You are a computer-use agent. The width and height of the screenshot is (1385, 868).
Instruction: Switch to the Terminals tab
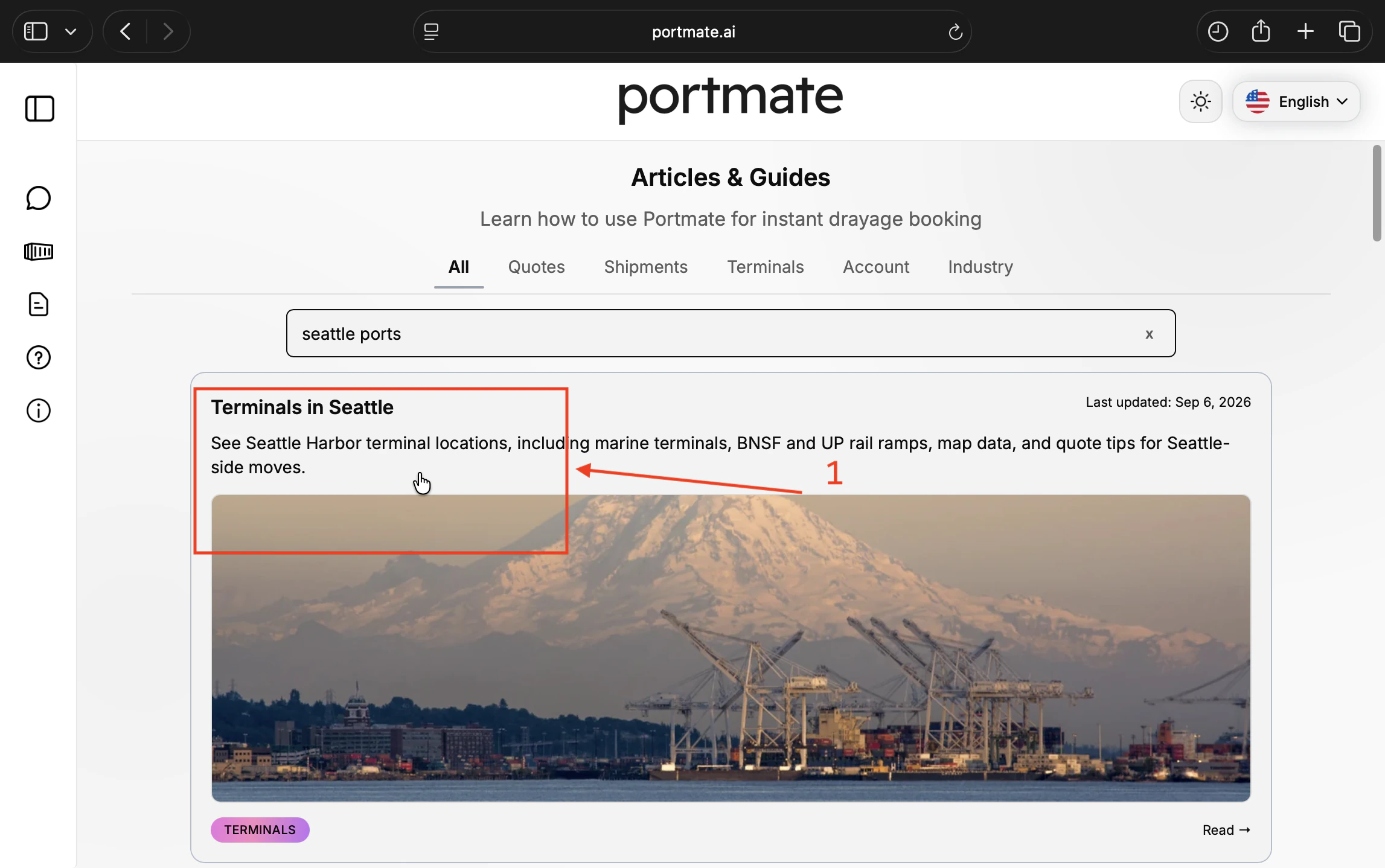(x=765, y=267)
